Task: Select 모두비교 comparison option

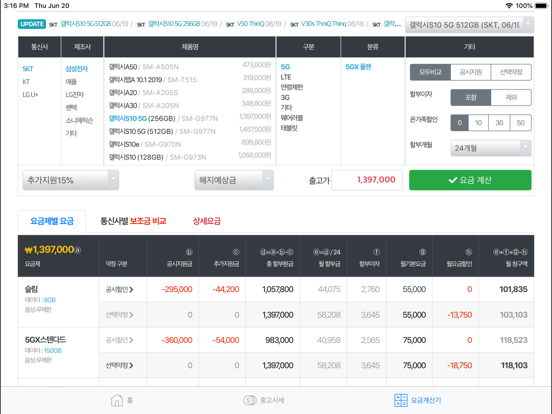Action: (x=430, y=72)
